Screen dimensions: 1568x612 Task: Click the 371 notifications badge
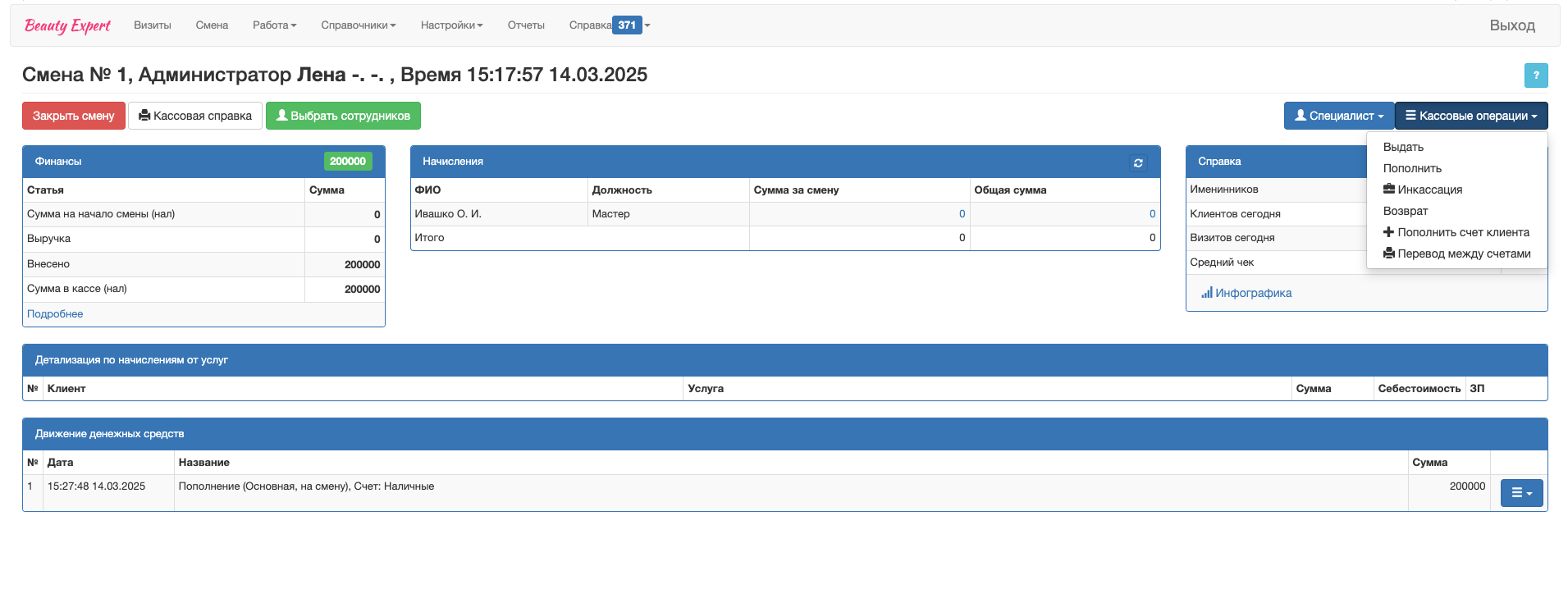click(x=627, y=25)
